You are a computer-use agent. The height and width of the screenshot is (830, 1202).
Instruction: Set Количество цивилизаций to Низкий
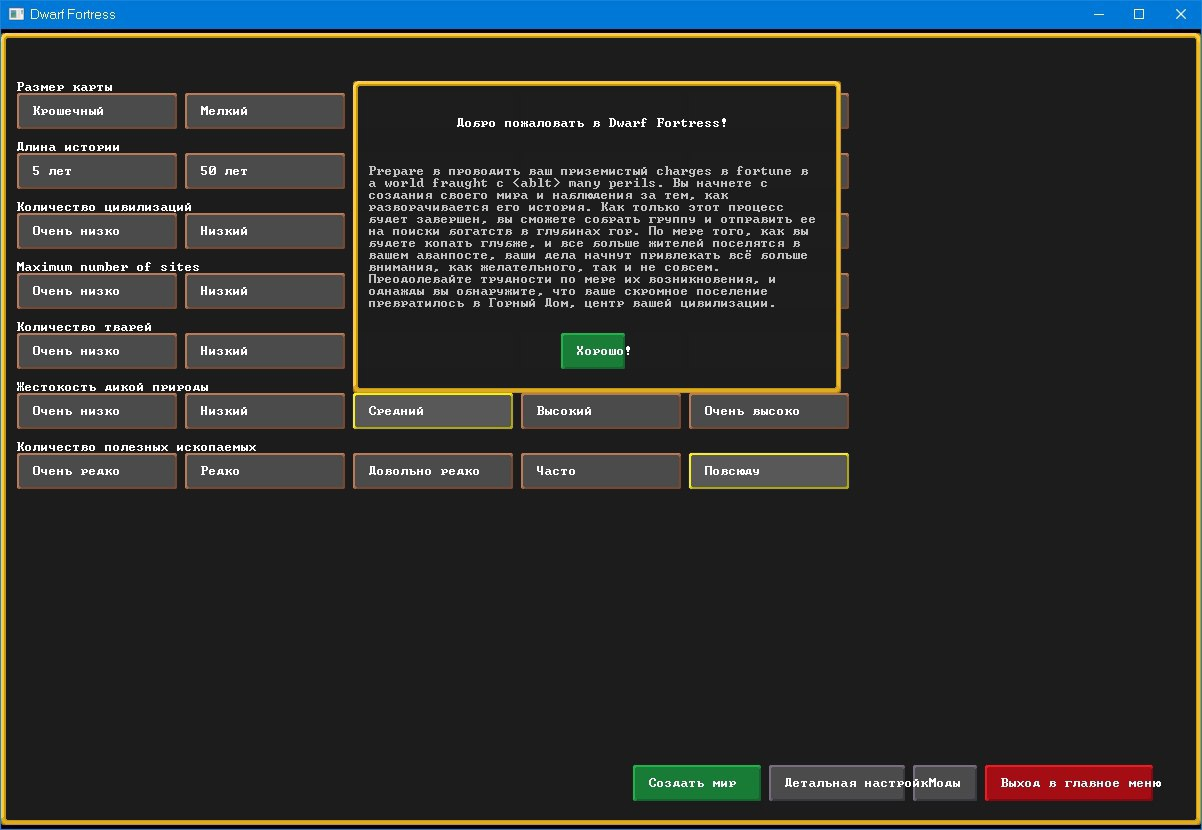[265, 231]
